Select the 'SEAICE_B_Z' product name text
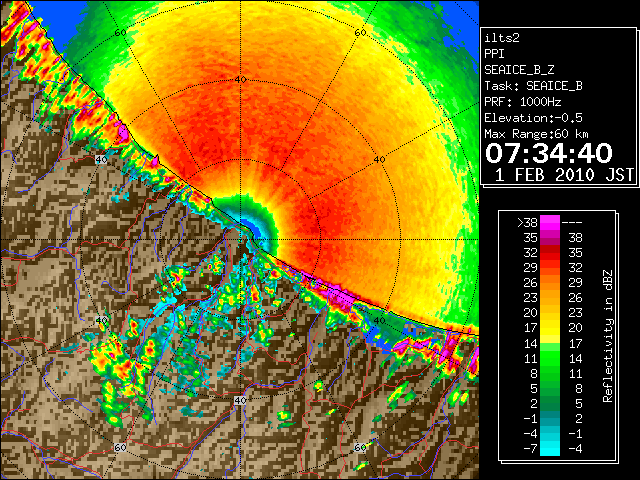The width and height of the screenshot is (640, 480). click(x=519, y=70)
